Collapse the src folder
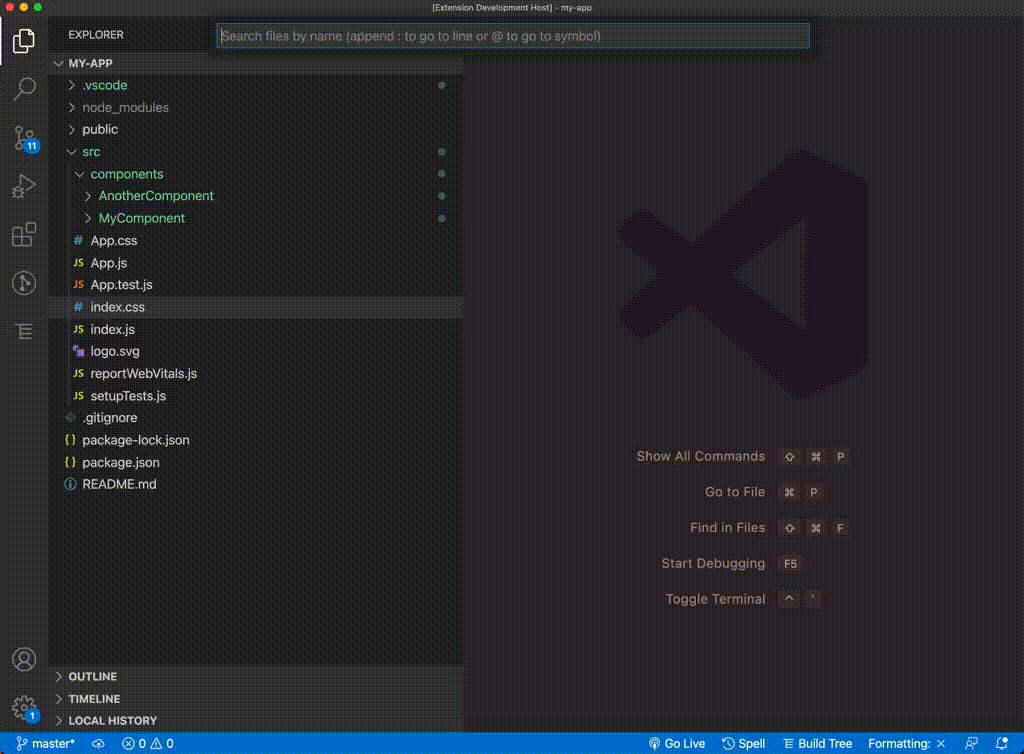This screenshot has width=1024, height=754. [256, 151]
